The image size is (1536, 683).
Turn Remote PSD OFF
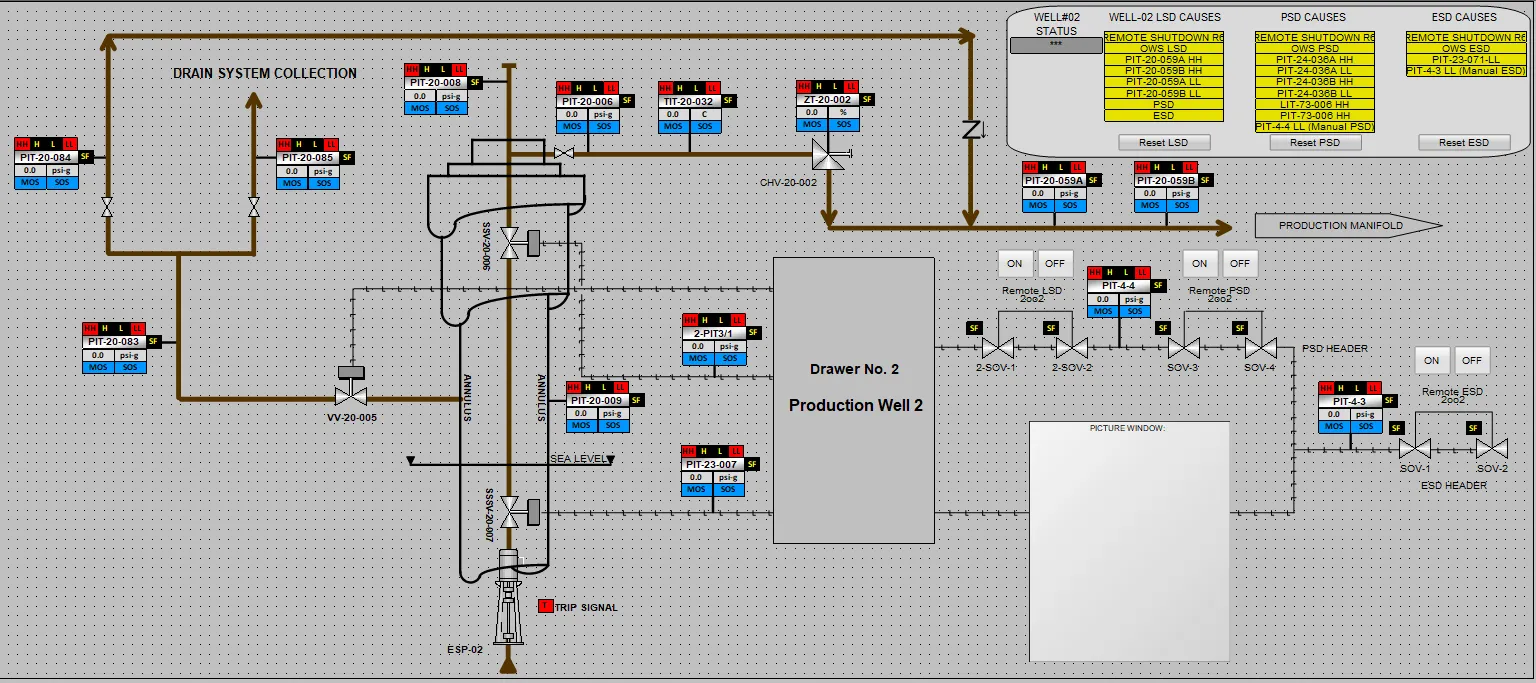tap(1240, 264)
